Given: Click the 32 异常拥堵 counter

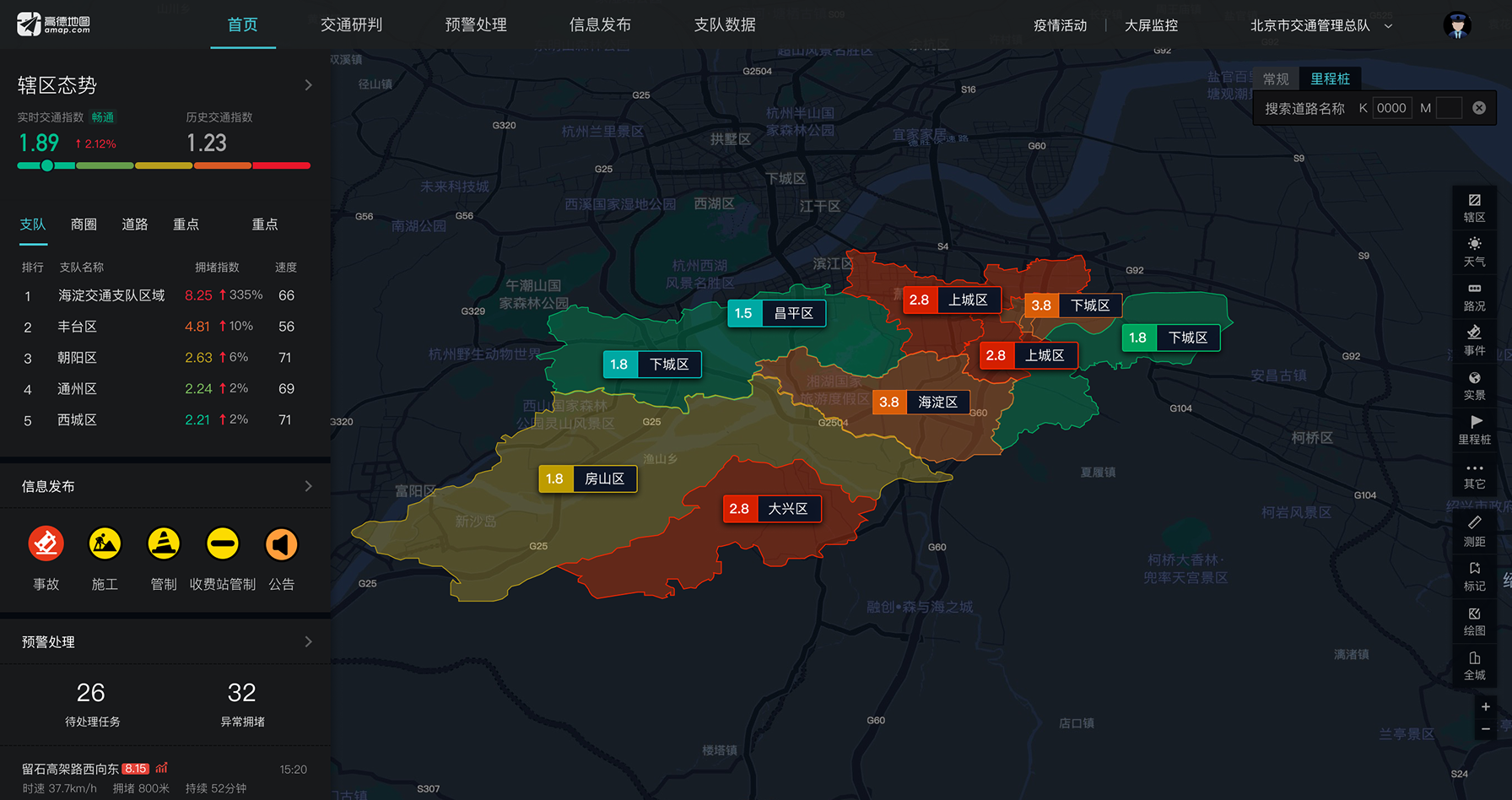Looking at the screenshot, I should click(x=242, y=704).
